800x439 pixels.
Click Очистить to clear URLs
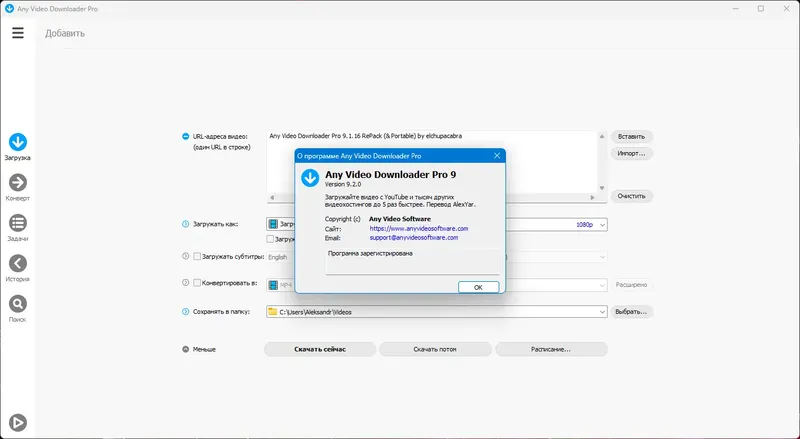click(632, 196)
